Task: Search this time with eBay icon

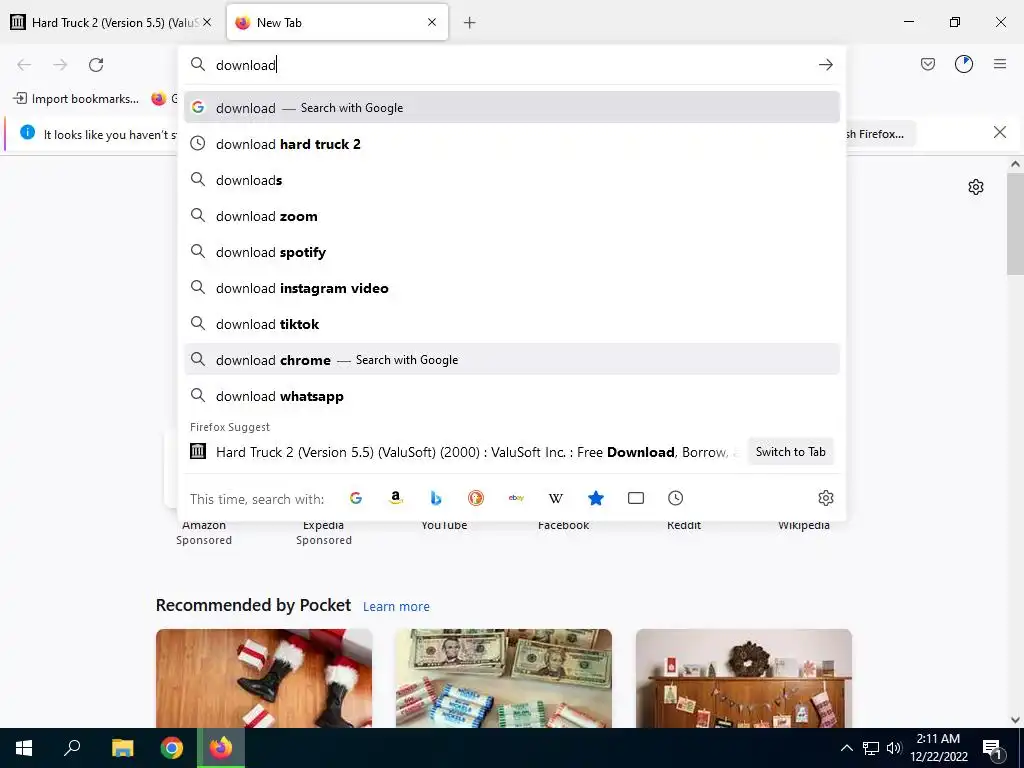Action: coord(516,498)
